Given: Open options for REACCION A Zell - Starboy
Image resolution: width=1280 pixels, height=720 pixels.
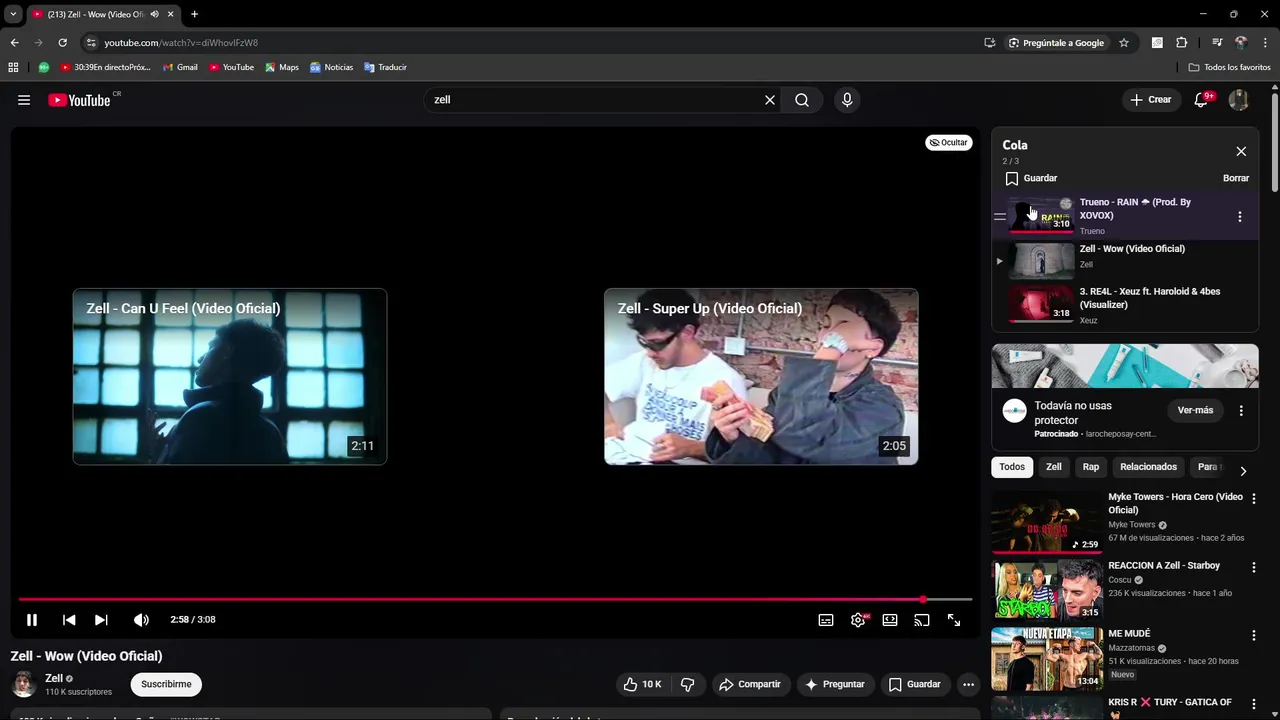Looking at the screenshot, I should pyautogui.click(x=1253, y=567).
